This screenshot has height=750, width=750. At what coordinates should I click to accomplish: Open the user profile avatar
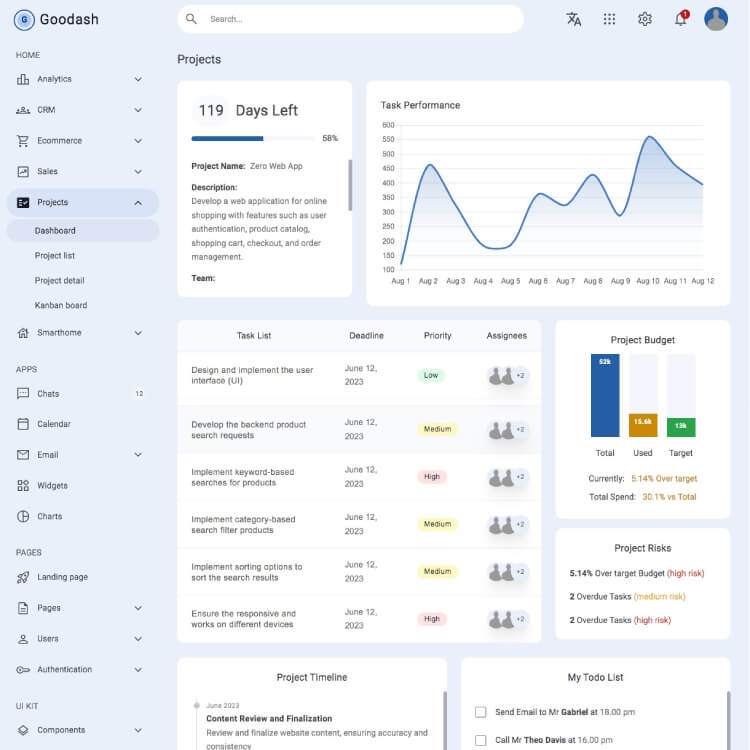716,19
